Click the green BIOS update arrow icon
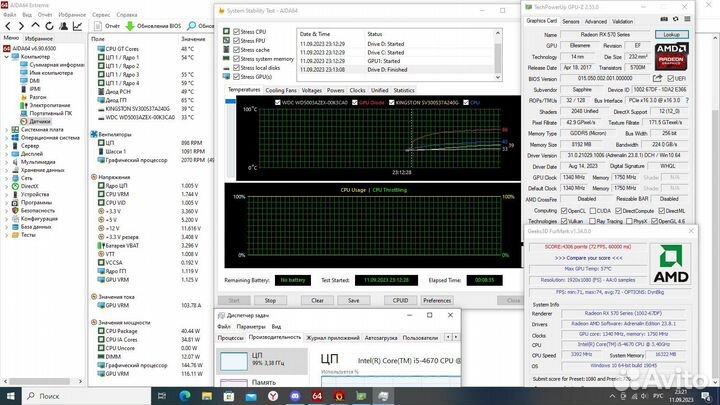This screenshot has height=405, width=720. tap(129, 27)
